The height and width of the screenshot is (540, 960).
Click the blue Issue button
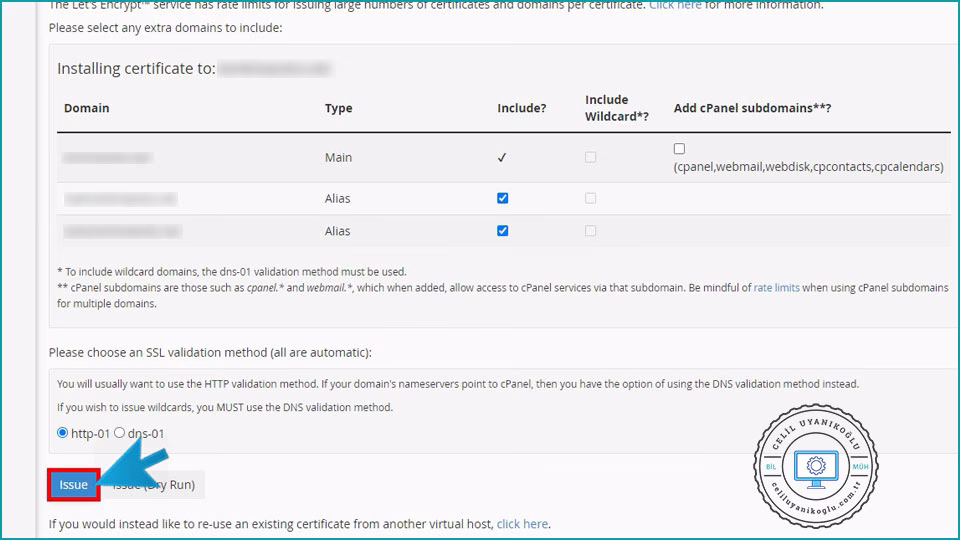73,485
